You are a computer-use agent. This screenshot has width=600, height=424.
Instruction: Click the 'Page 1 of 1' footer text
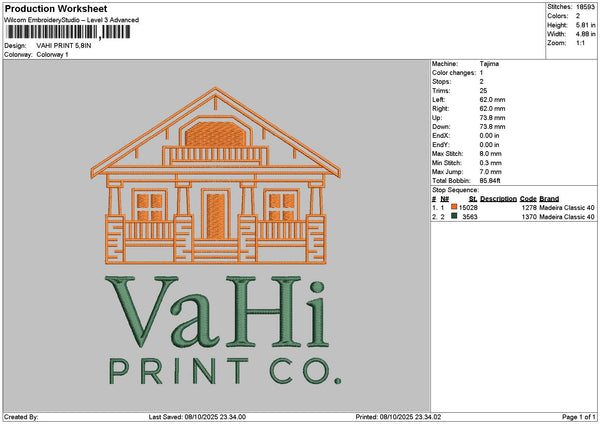(579, 417)
